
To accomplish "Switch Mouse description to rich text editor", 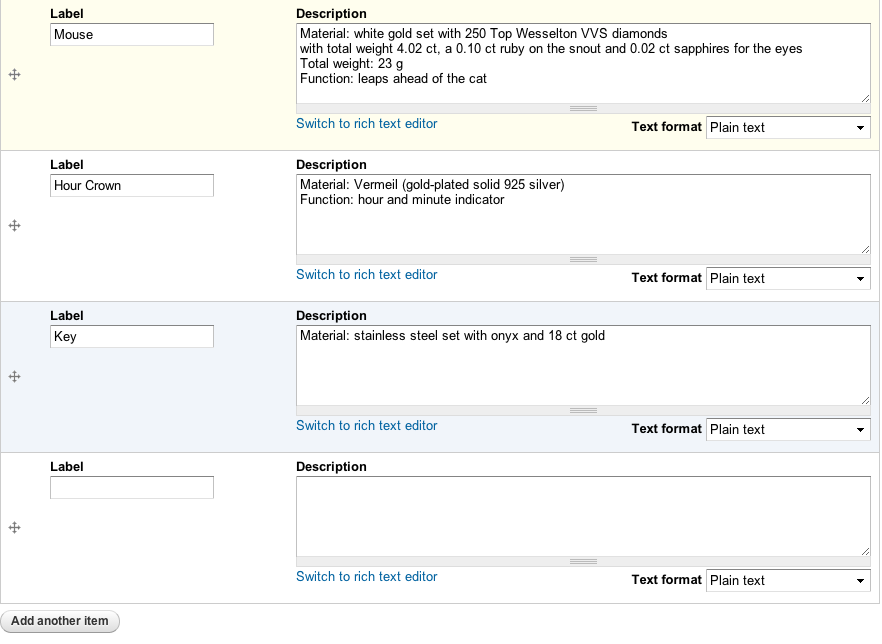I will 367,124.
